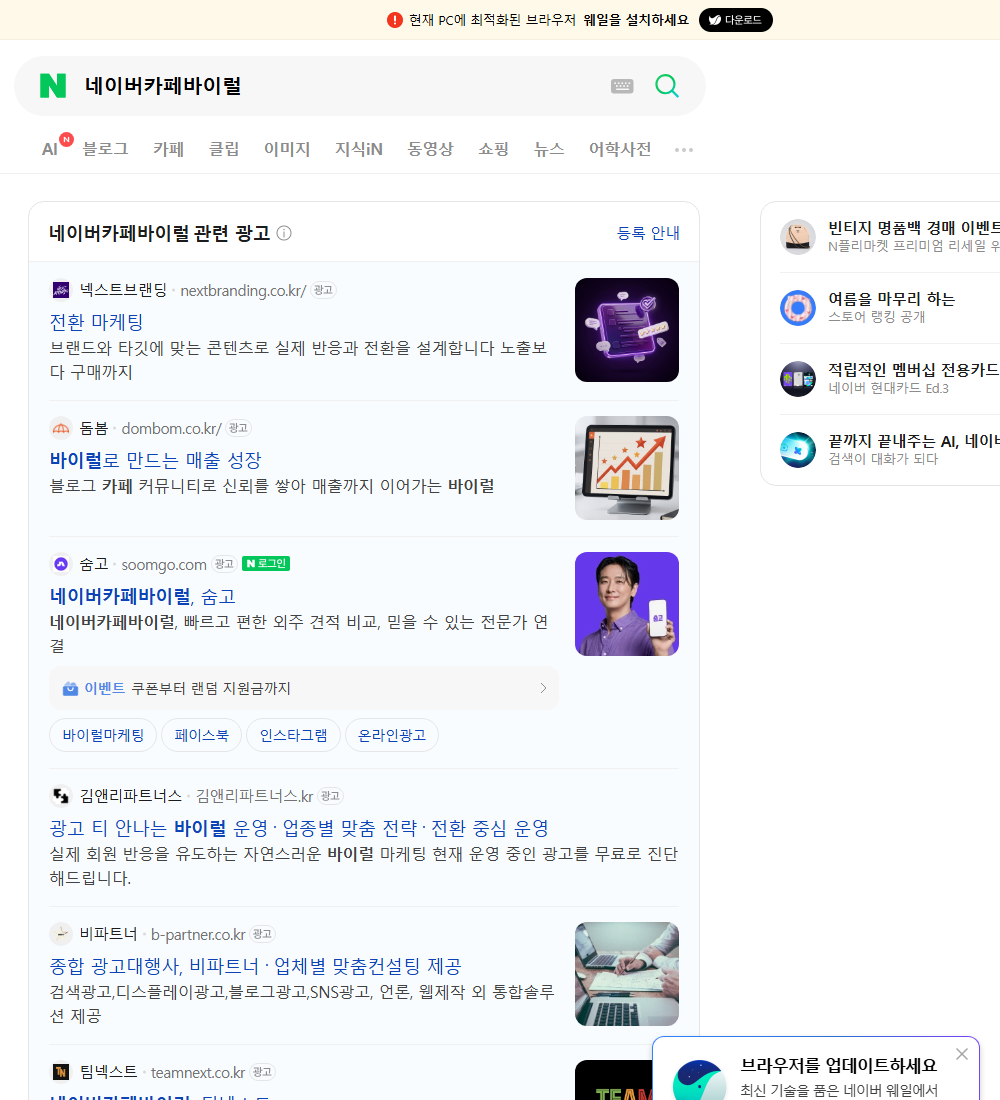Open 종합 광고대행사, 비파트너 link
Image resolution: width=1000 pixels, height=1100 pixels.
click(255, 966)
